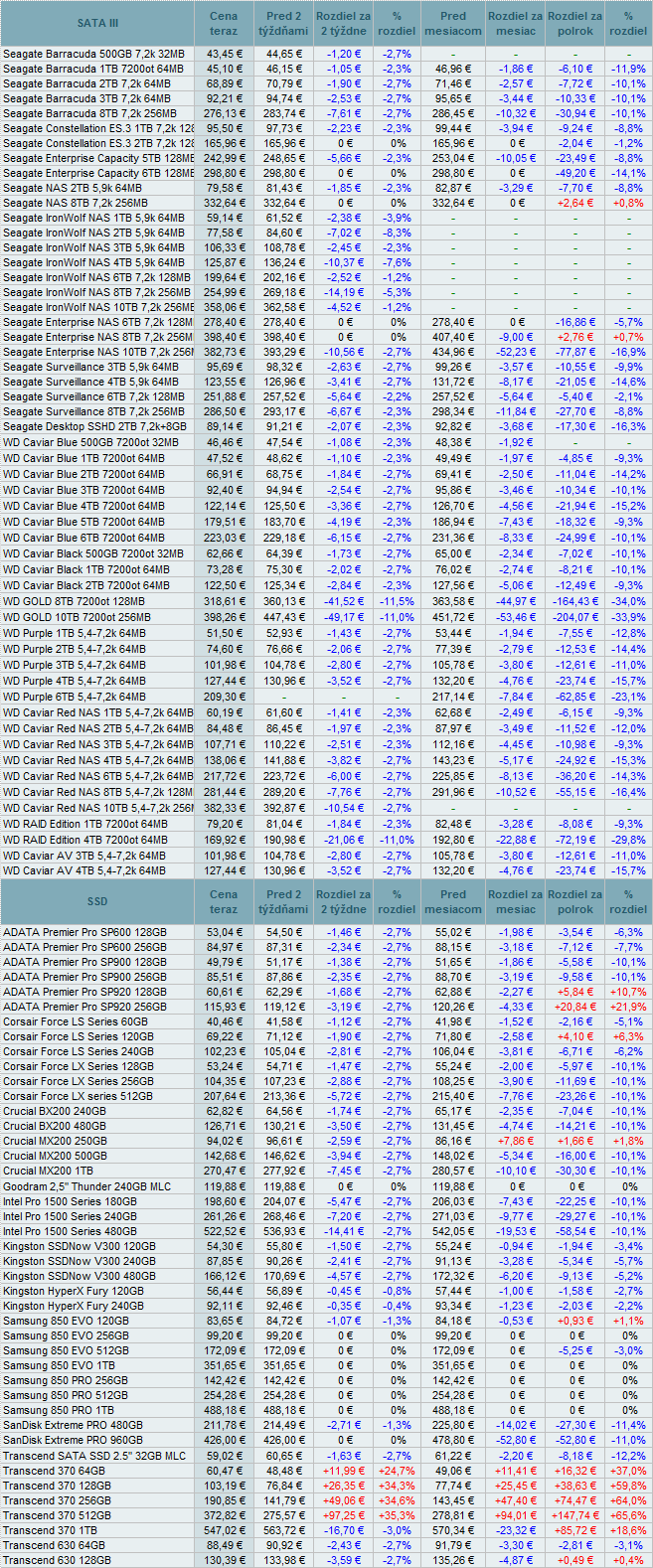The image size is (653, 1568).
Task: Select Corsair Force LS Series 60GB name
Action: click(x=75, y=1021)
